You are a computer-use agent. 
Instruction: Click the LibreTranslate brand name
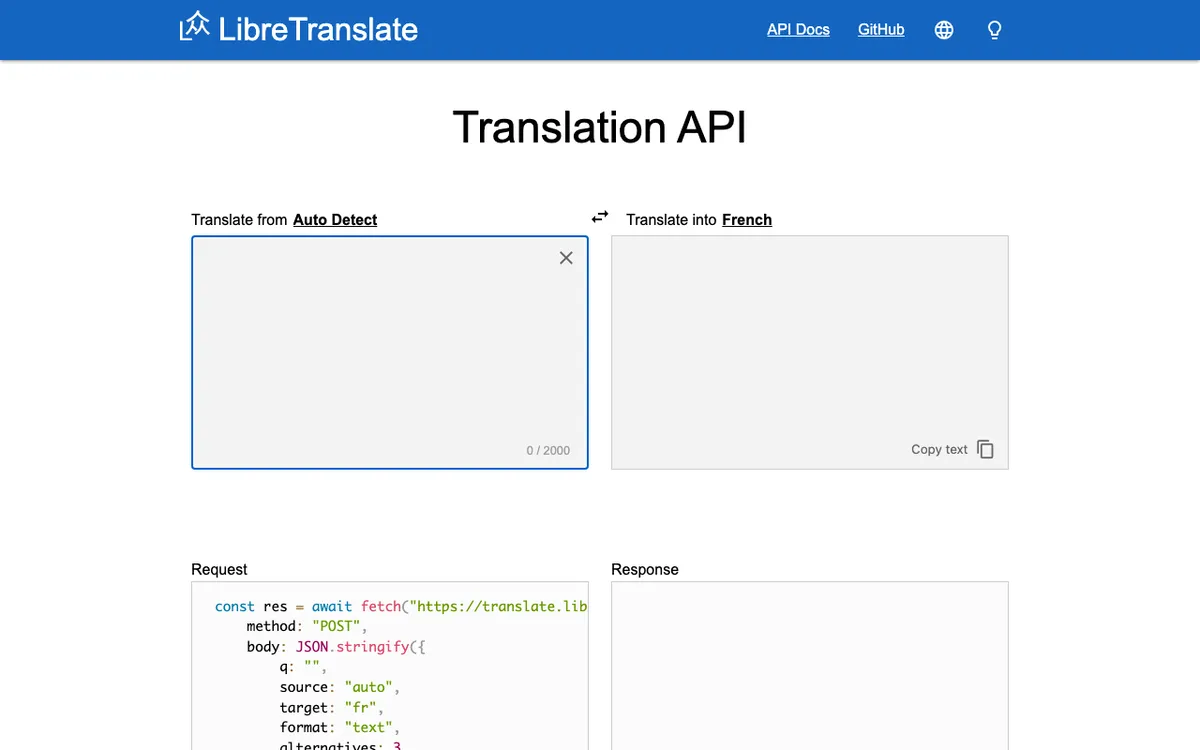pyautogui.click(x=318, y=29)
